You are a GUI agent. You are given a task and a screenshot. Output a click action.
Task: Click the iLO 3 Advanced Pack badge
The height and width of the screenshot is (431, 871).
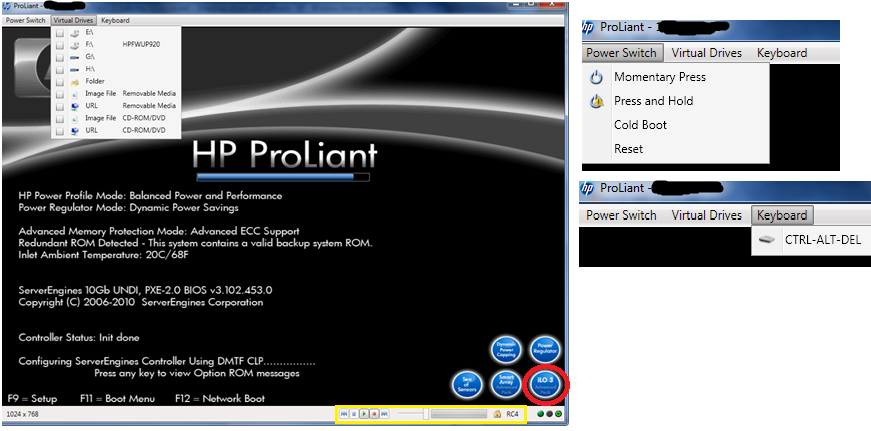click(545, 383)
